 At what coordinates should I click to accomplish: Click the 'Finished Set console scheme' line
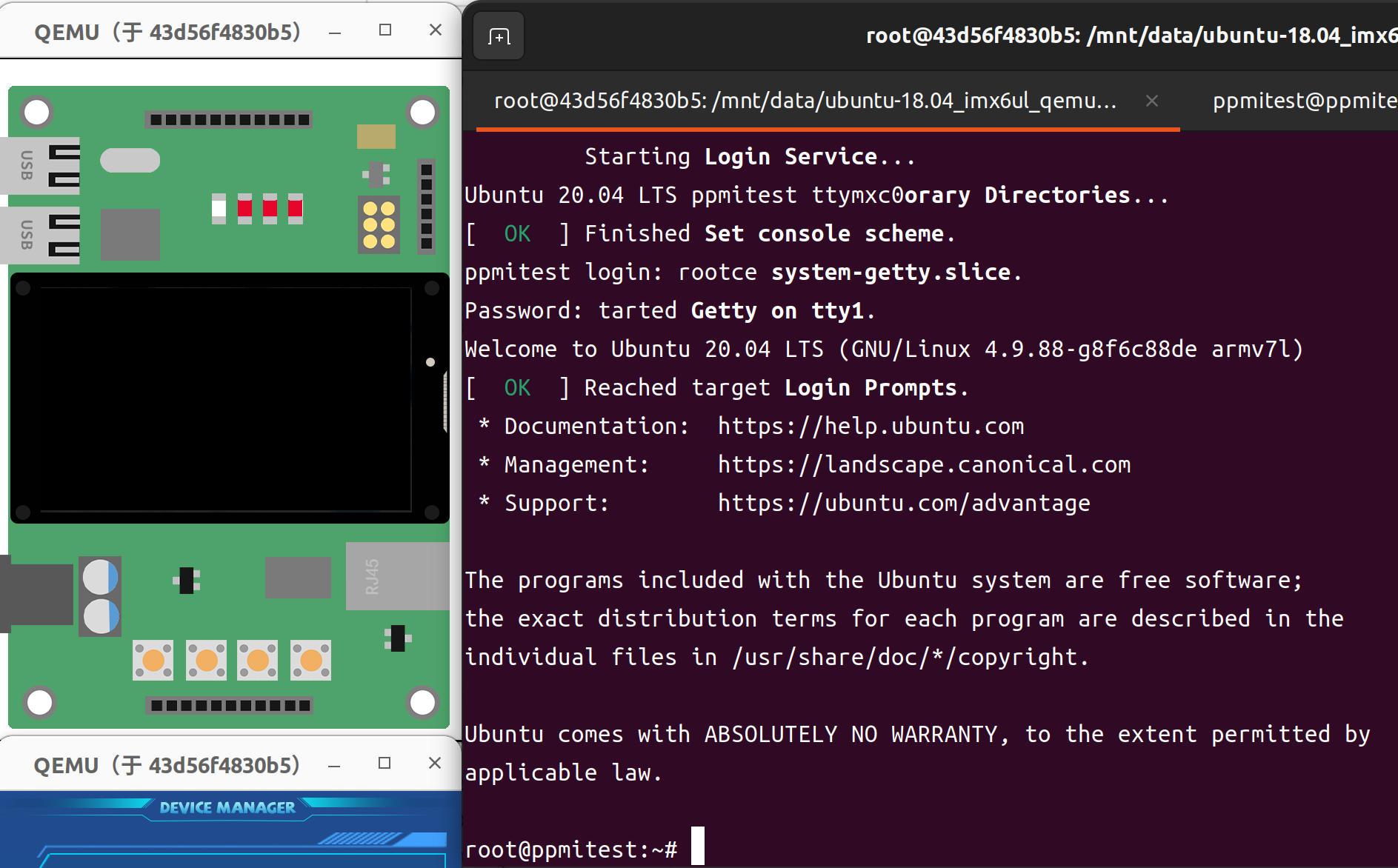coord(770,233)
